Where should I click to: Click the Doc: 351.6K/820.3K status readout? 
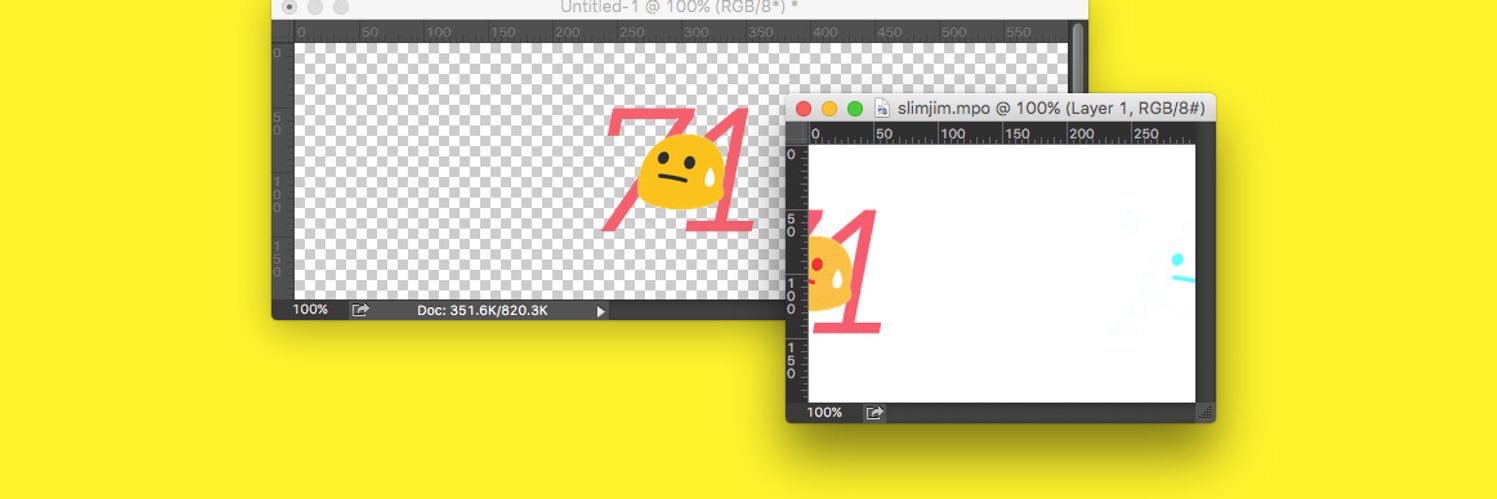482,311
